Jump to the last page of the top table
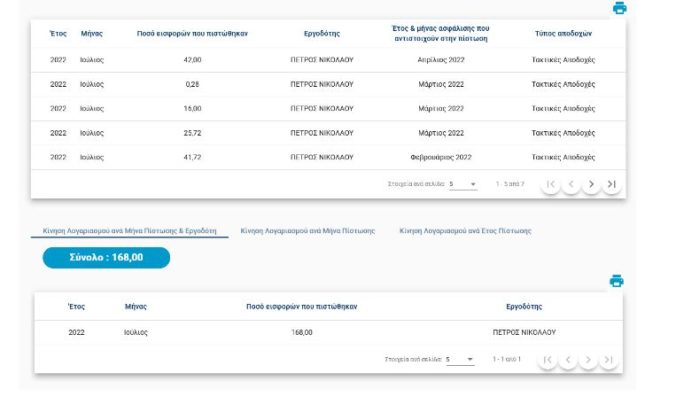Image resolution: width=676 pixels, height=412 pixels. point(611,184)
